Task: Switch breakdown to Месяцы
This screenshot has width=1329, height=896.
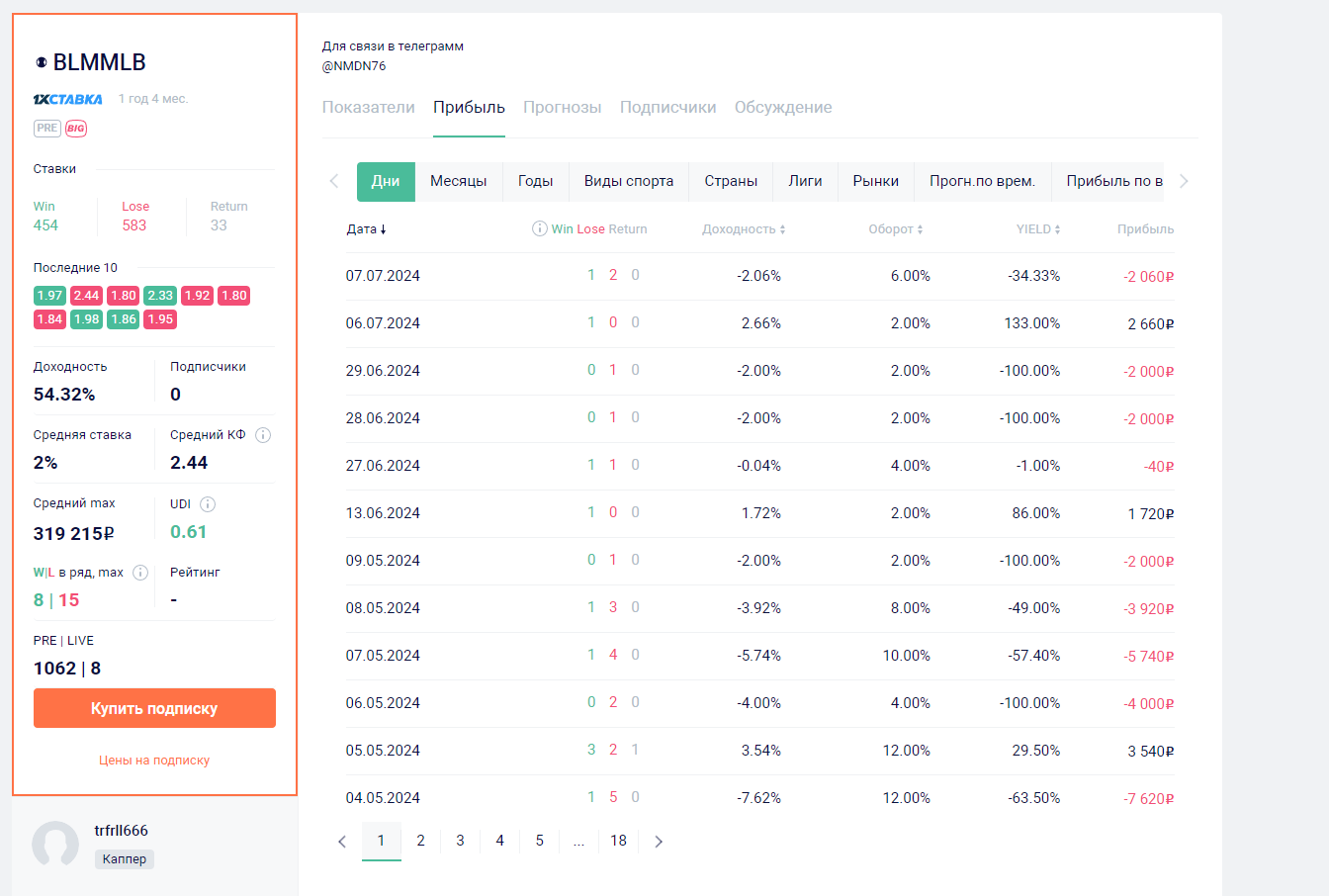Action: pos(459,181)
